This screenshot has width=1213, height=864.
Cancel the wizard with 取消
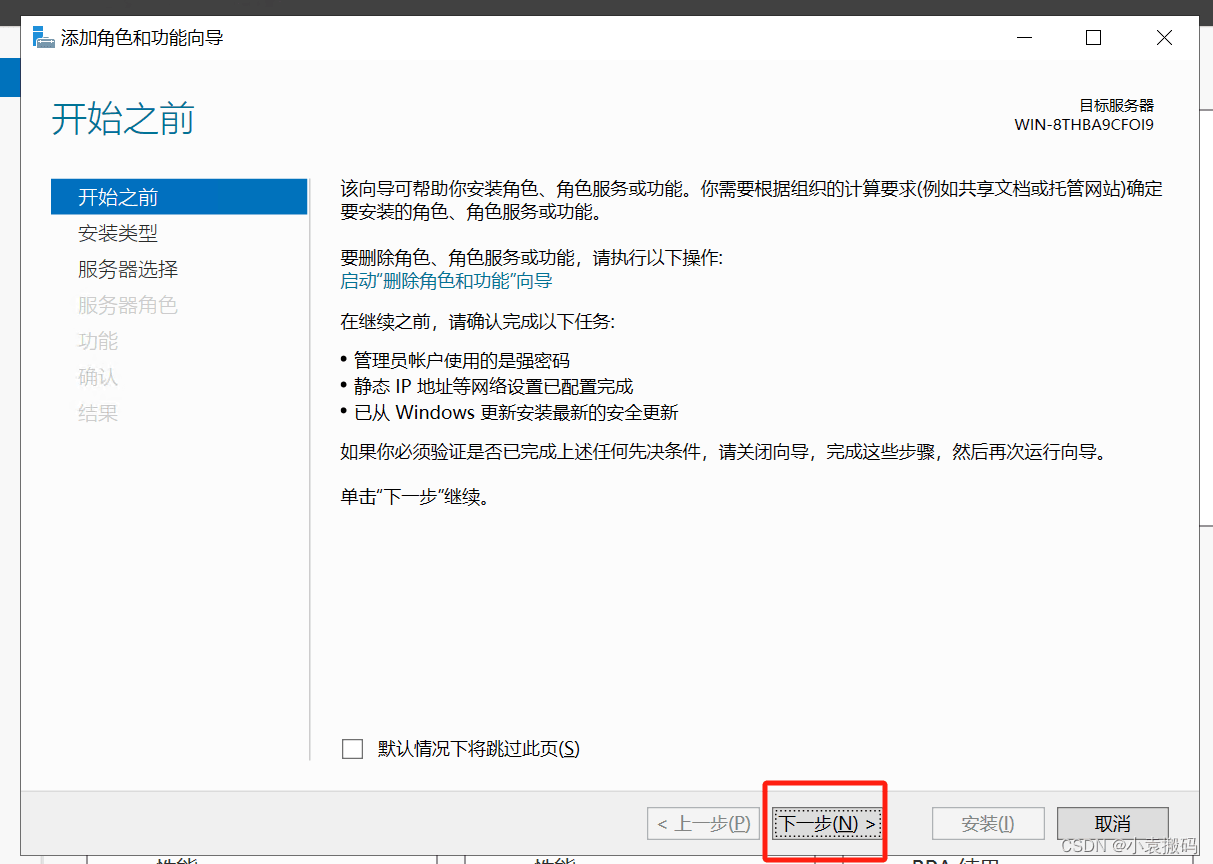pyautogui.click(x=1112, y=824)
